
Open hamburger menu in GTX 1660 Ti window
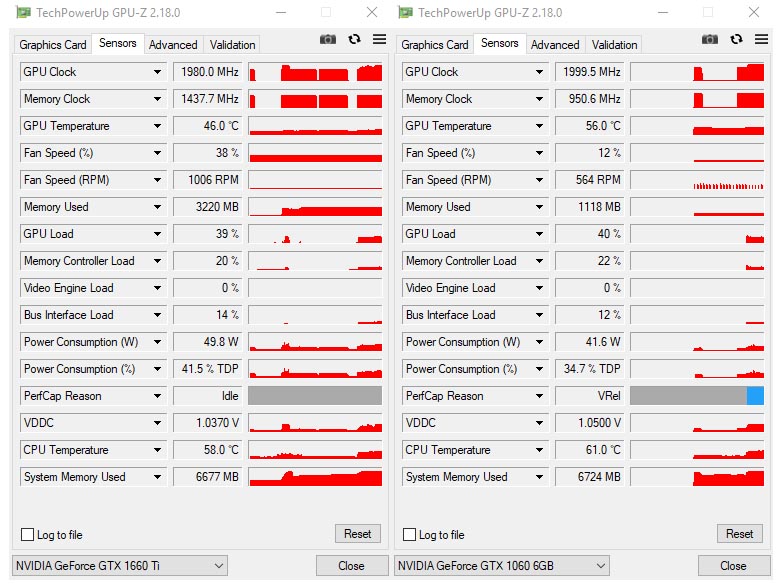tap(380, 39)
